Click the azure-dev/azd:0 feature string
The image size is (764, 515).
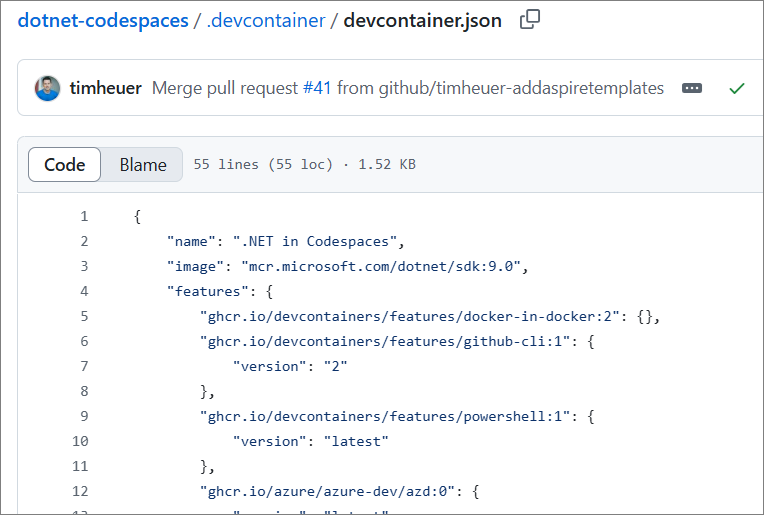327,492
